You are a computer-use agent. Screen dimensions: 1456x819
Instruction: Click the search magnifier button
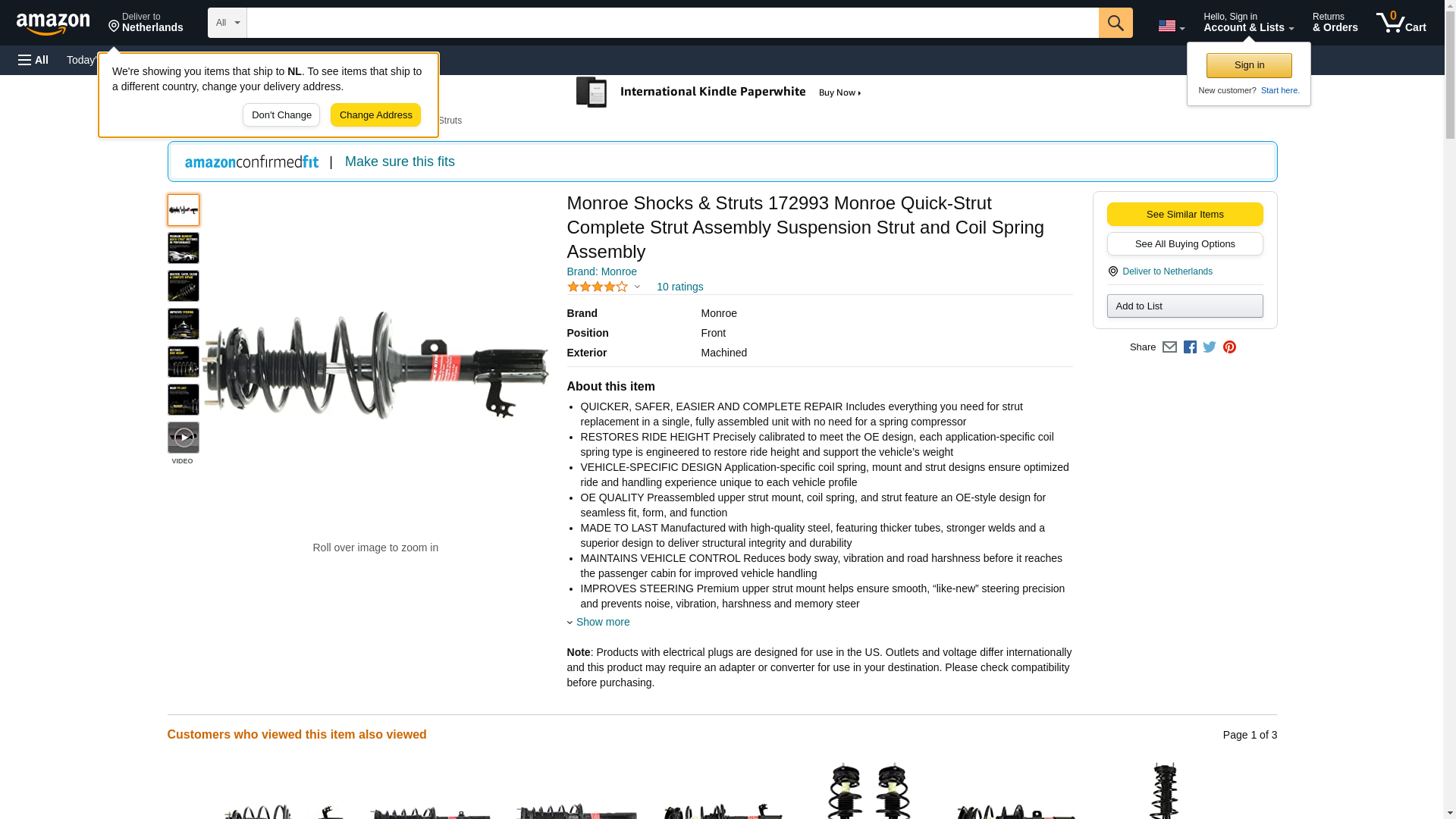[1115, 23]
